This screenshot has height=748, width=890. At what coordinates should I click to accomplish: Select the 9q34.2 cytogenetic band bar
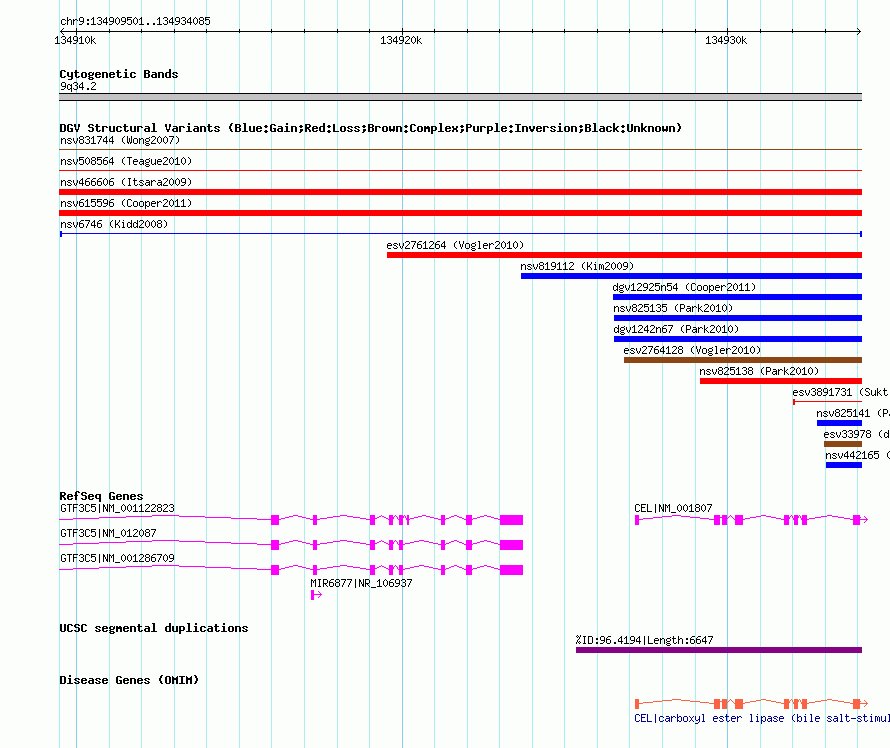(x=460, y=97)
